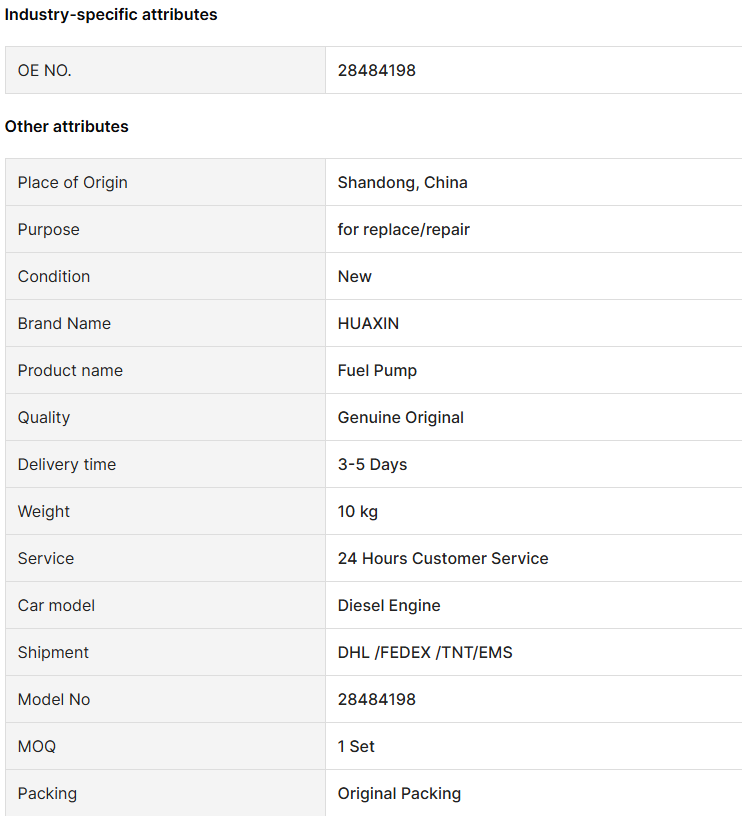This screenshot has width=742, height=816.
Task: Select the 10 kg weight value
Action: [x=357, y=512]
